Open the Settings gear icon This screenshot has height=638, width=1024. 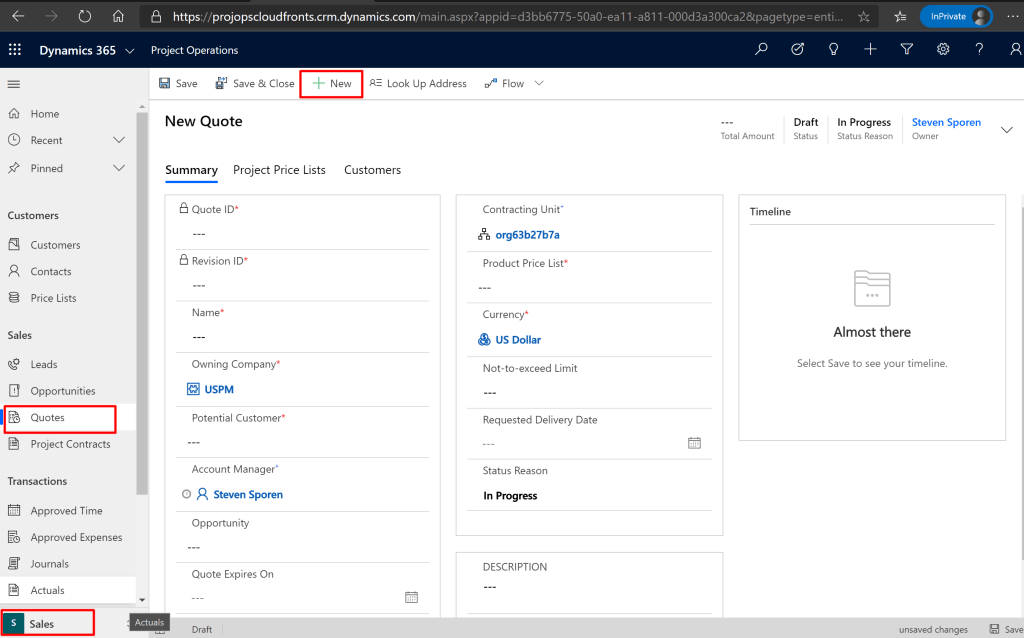[x=943, y=50]
